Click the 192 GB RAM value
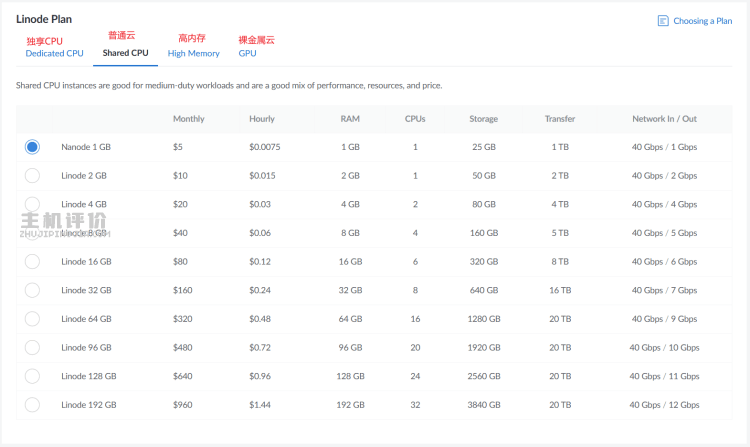Image resolution: width=750 pixels, height=447 pixels. pyautogui.click(x=350, y=405)
